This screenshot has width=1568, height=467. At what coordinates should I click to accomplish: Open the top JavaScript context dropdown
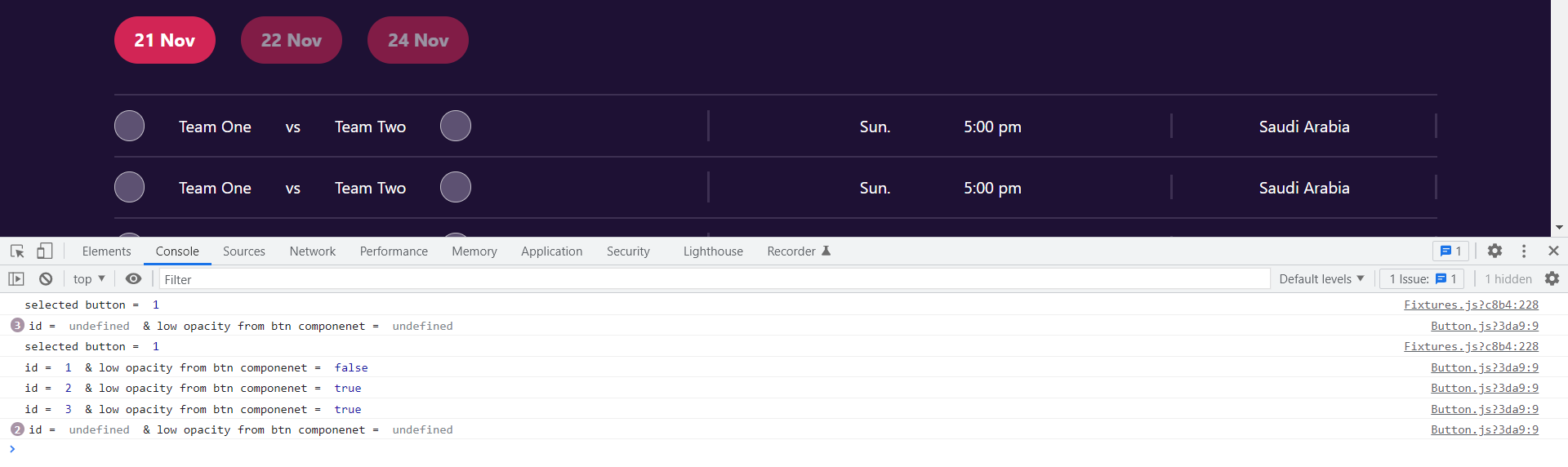[x=89, y=279]
